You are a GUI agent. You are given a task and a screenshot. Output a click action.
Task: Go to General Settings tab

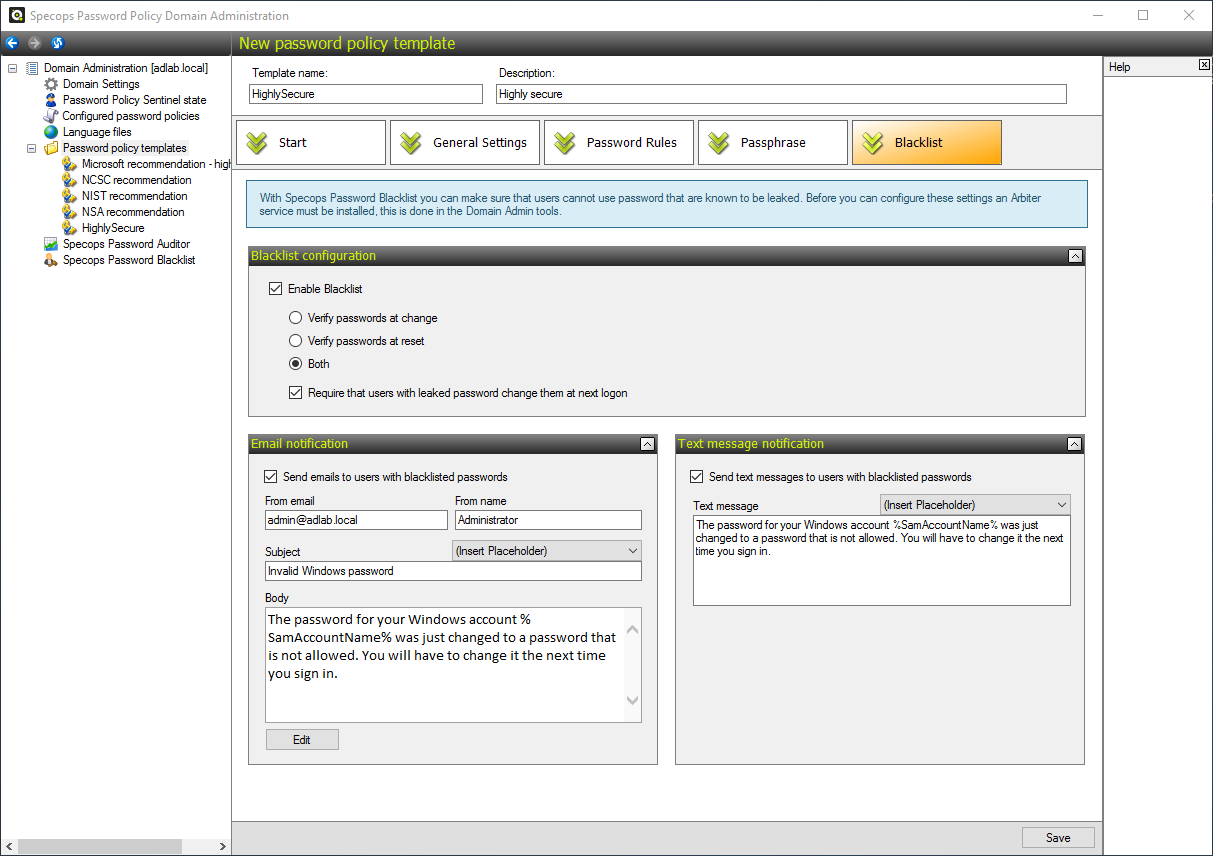(x=466, y=143)
